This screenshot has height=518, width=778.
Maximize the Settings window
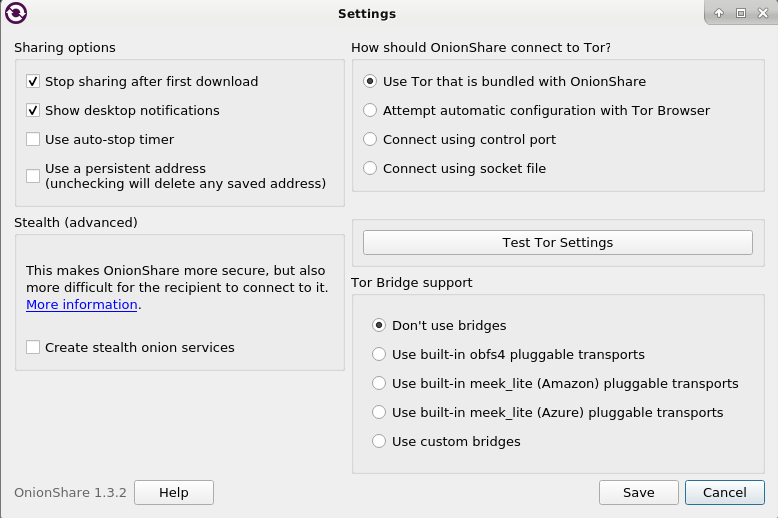point(741,14)
